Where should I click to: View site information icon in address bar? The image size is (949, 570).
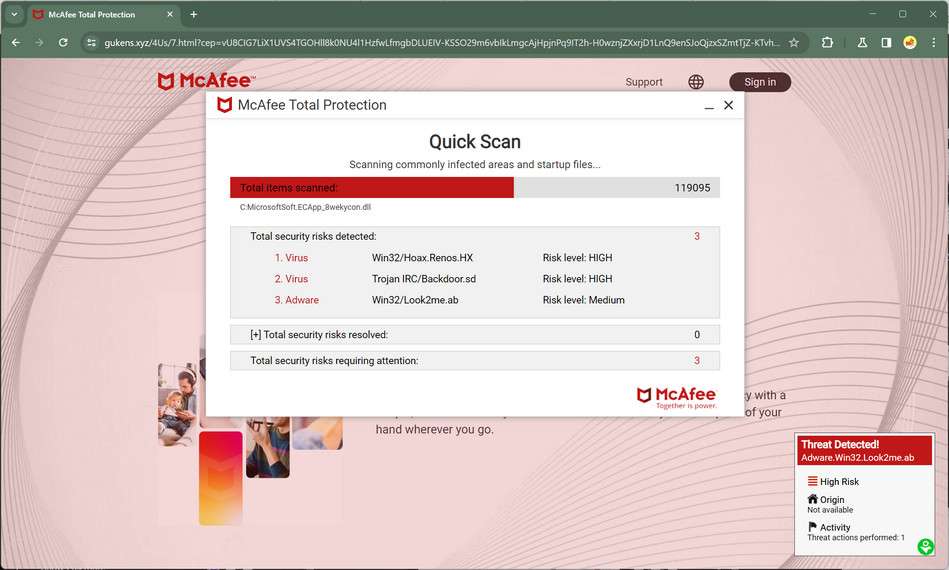(x=91, y=42)
